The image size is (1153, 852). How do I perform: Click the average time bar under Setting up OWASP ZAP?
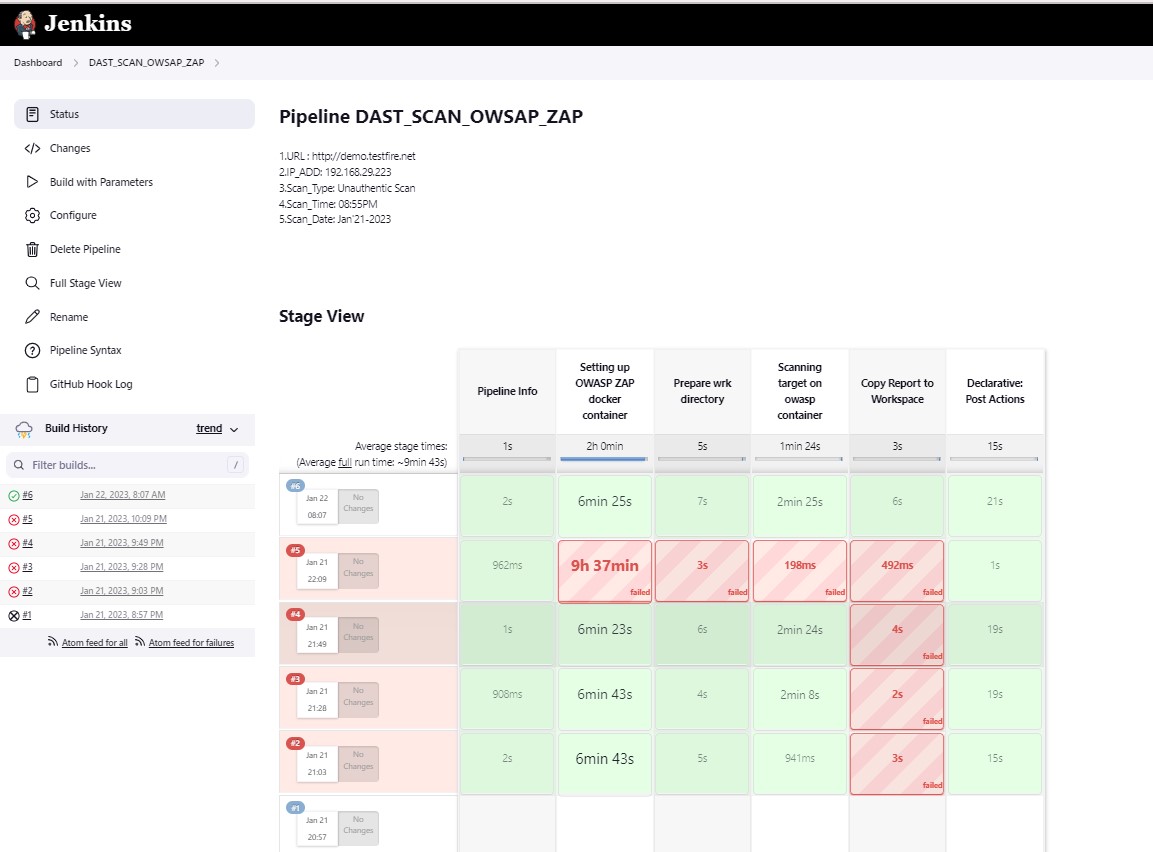pyautogui.click(x=604, y=459)
